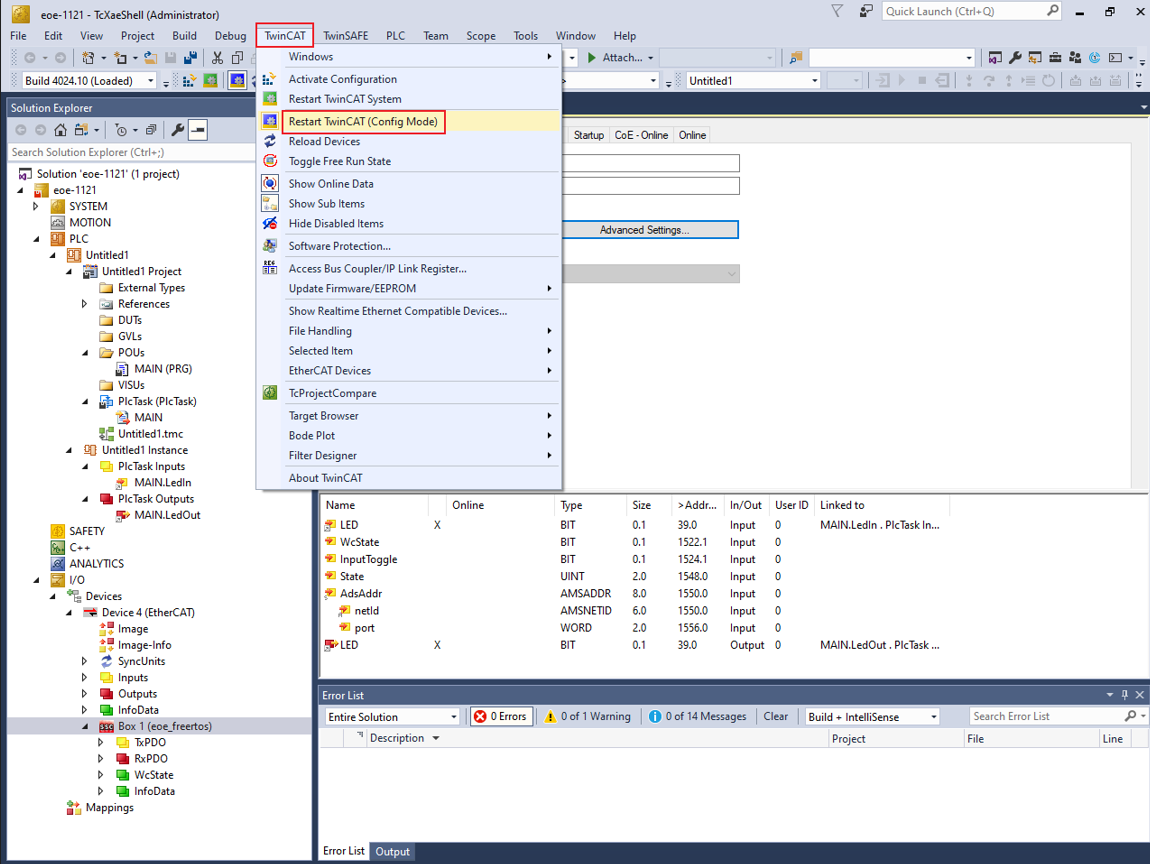Click the Reload Devices icon in menu
Image resolution: width=1150 pixels, height=864 pixels.
click(270, 141)
